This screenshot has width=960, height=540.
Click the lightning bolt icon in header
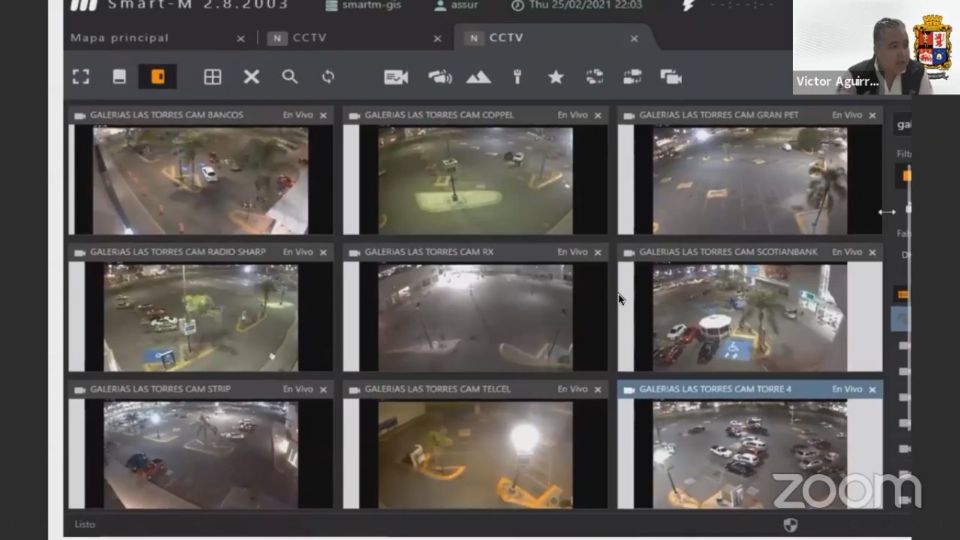688,6
